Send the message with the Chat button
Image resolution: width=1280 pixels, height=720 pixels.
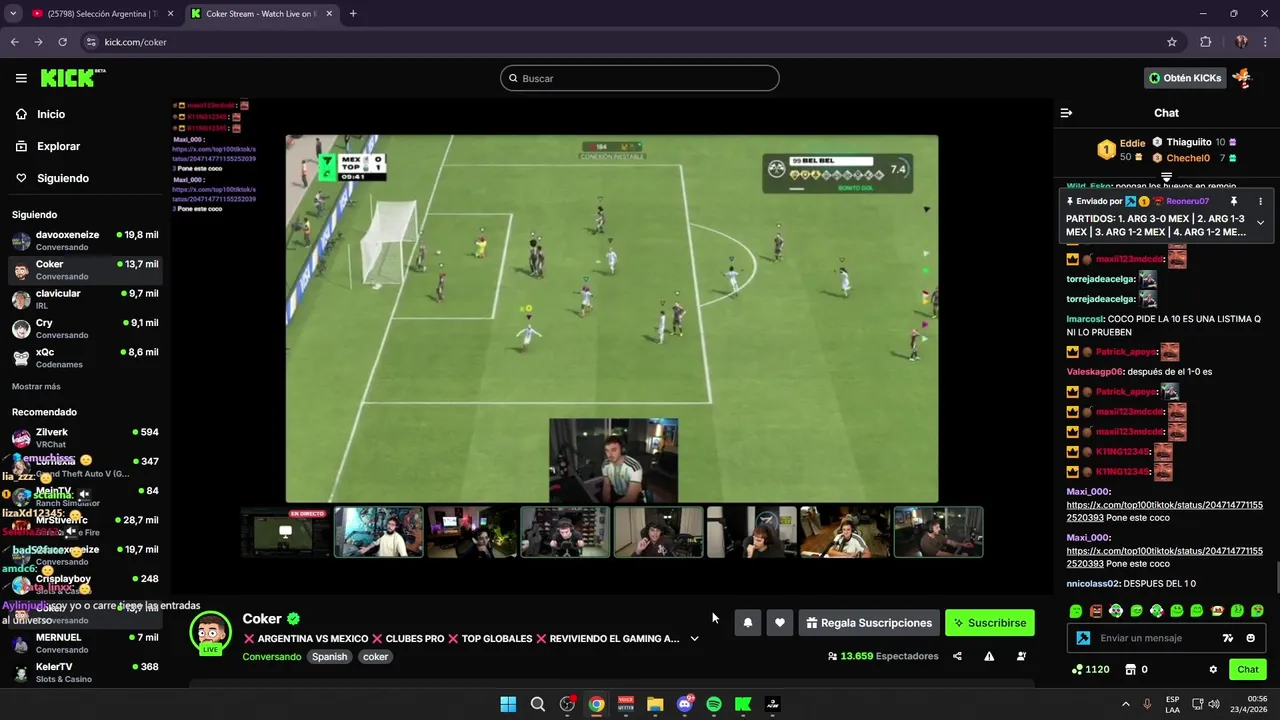click(1248, 669)
